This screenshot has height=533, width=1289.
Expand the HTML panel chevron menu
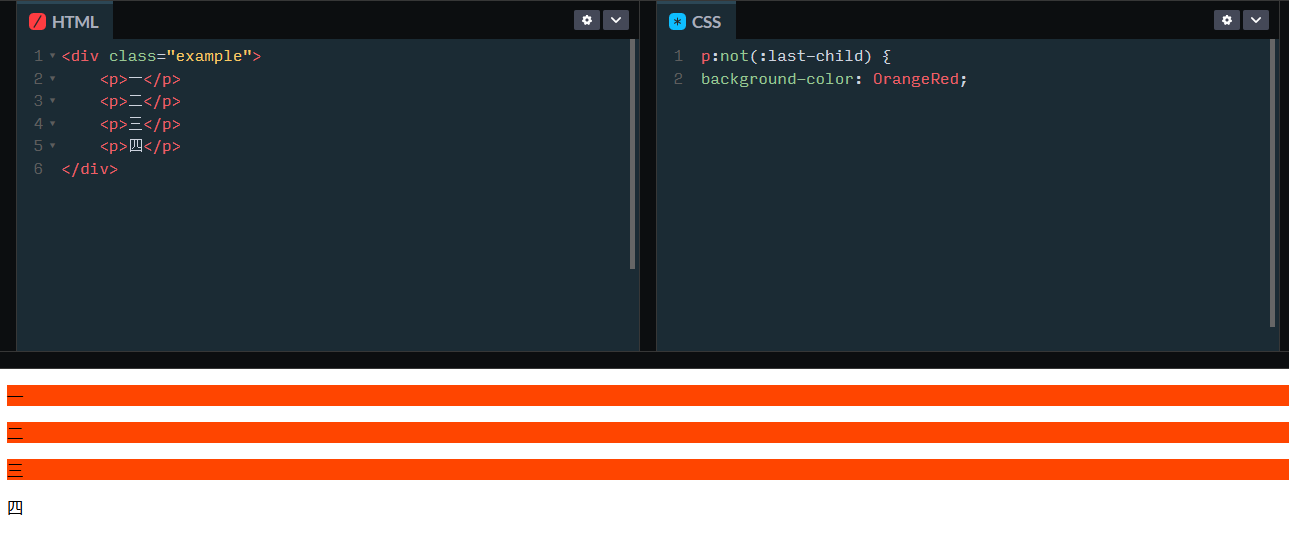coord(615,20)
